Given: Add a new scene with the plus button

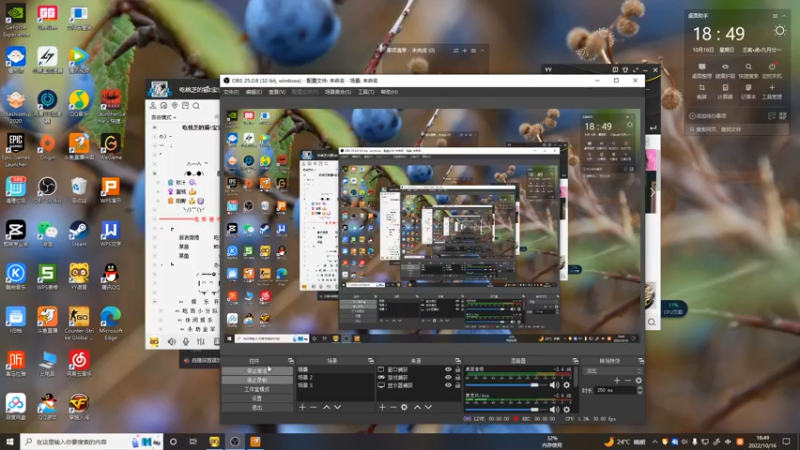Looking at the screenshot, I should [303, 407].
